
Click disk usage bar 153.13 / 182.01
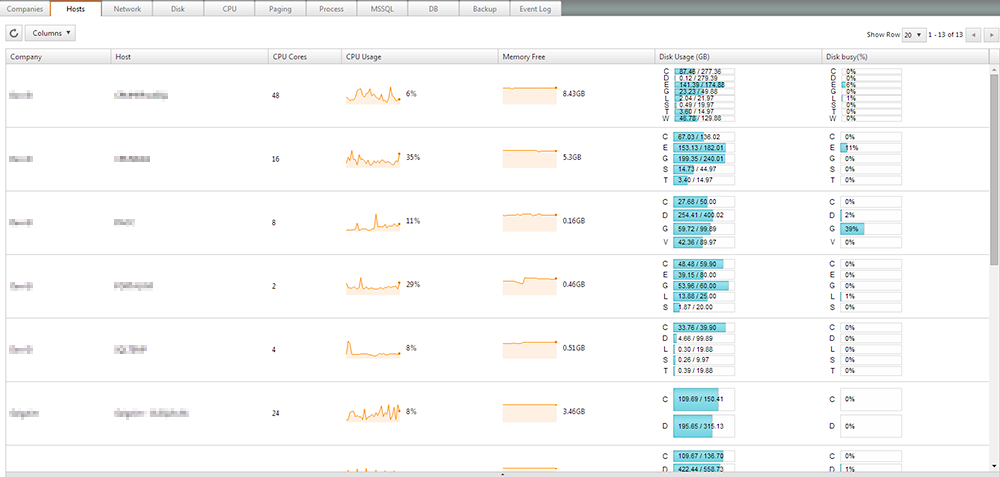[x=704, y=147]
